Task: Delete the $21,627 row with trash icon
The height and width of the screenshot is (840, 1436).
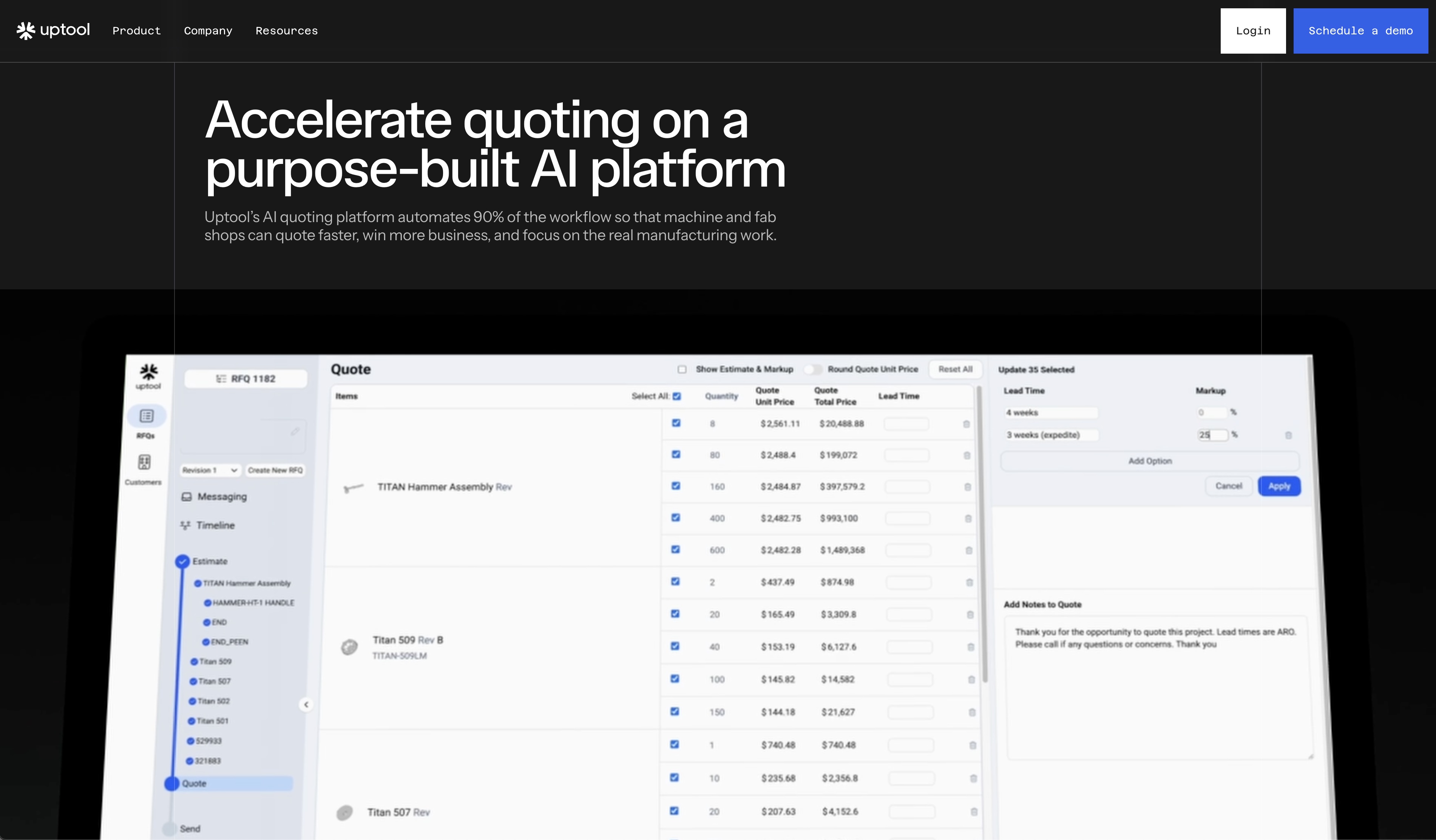Action: 972,712
